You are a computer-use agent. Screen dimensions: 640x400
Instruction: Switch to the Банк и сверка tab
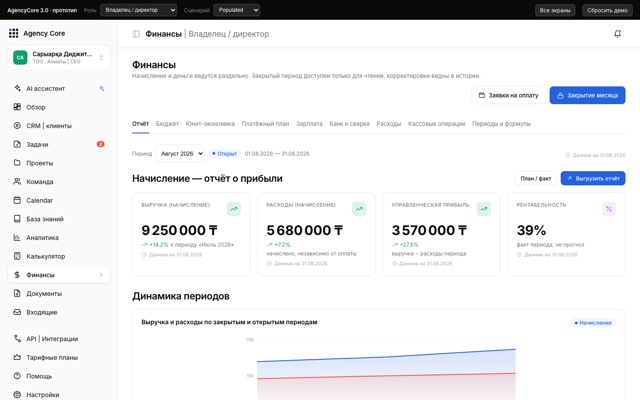[x=349, y=124]
